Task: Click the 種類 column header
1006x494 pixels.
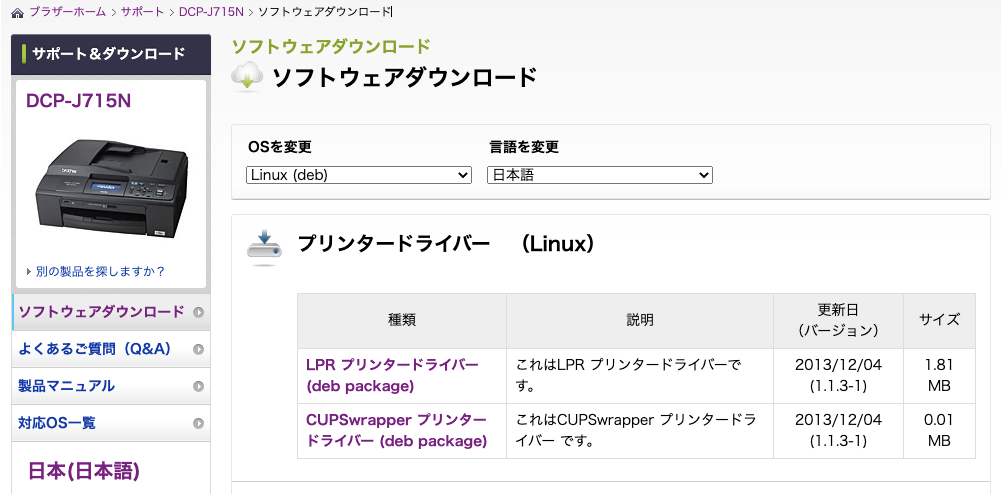Action: click(x=402, y=320)
